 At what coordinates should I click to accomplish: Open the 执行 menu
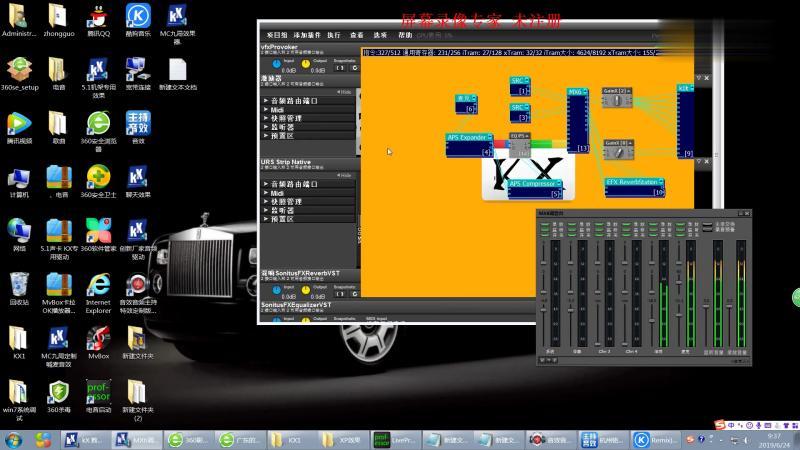click(x=334, y=35)
